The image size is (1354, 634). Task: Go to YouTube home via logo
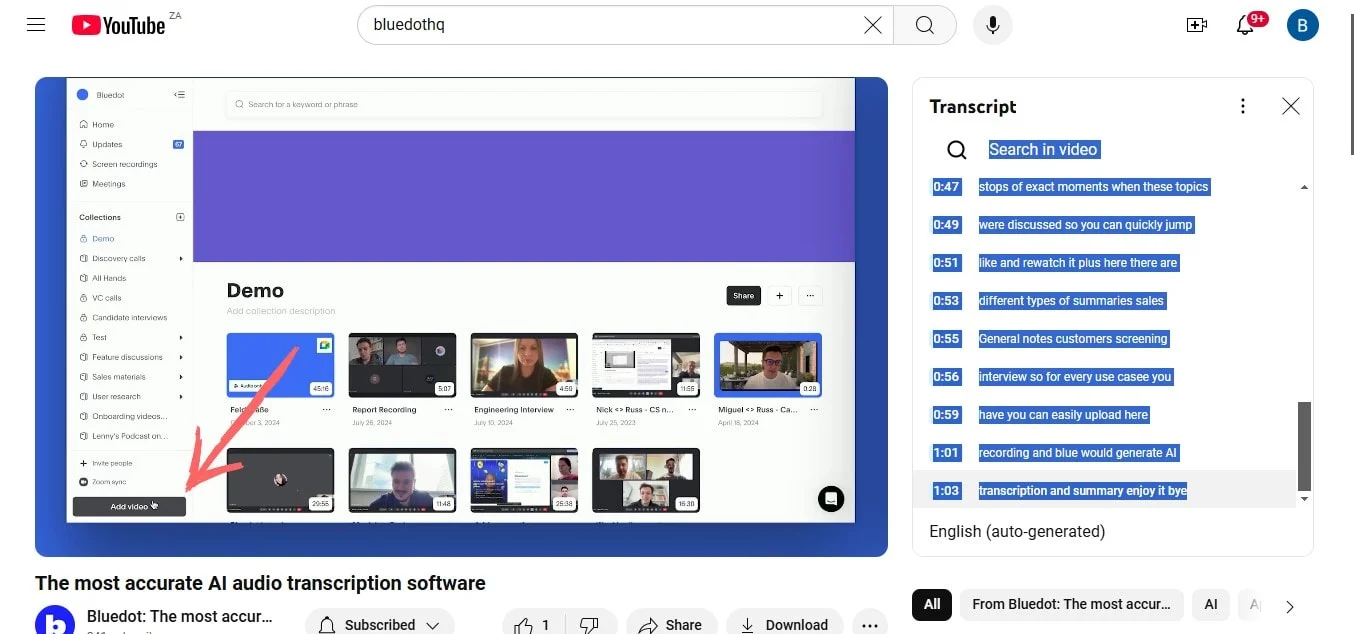click(x=119, y=25)
